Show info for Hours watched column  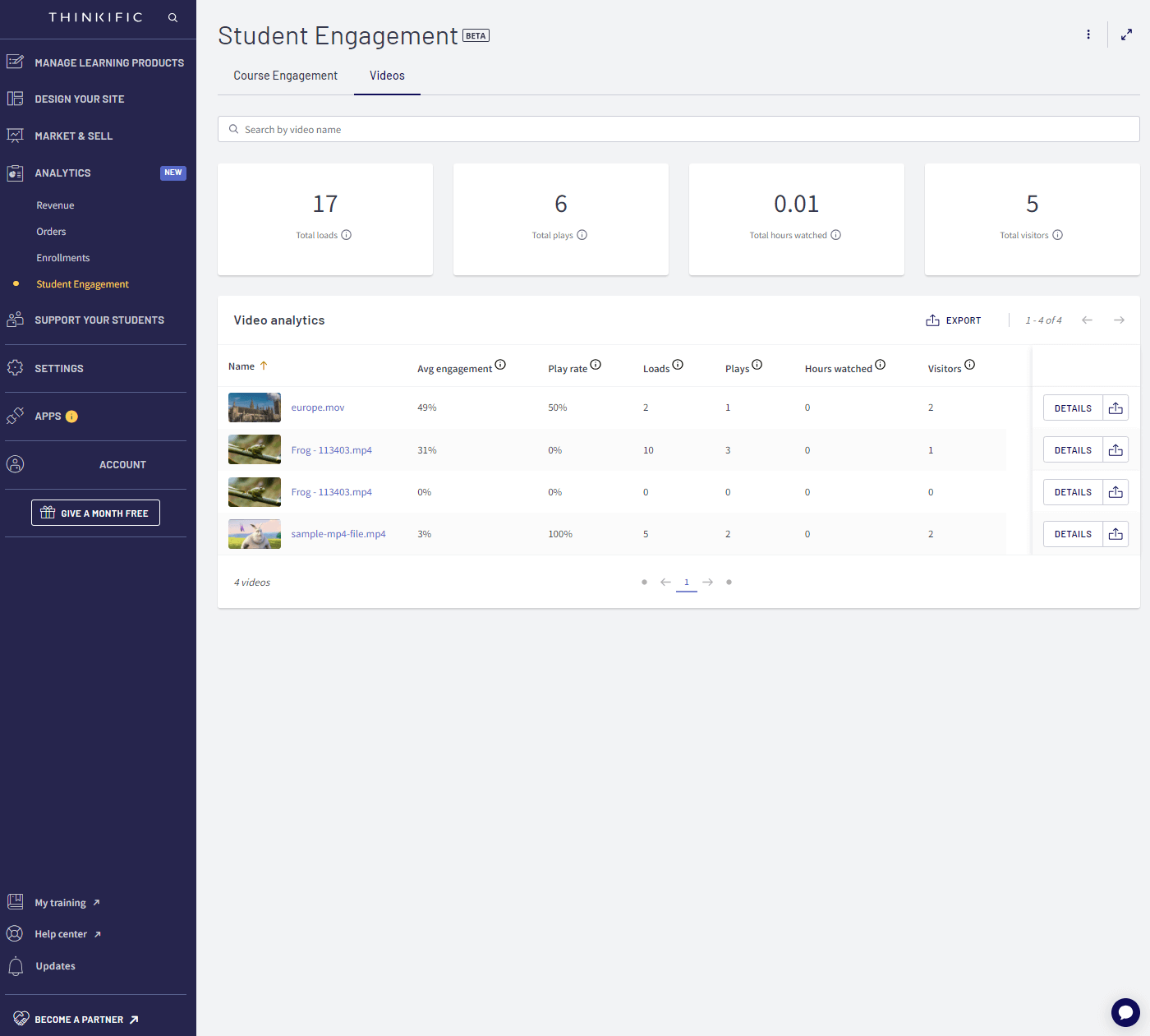click(881, 365)
